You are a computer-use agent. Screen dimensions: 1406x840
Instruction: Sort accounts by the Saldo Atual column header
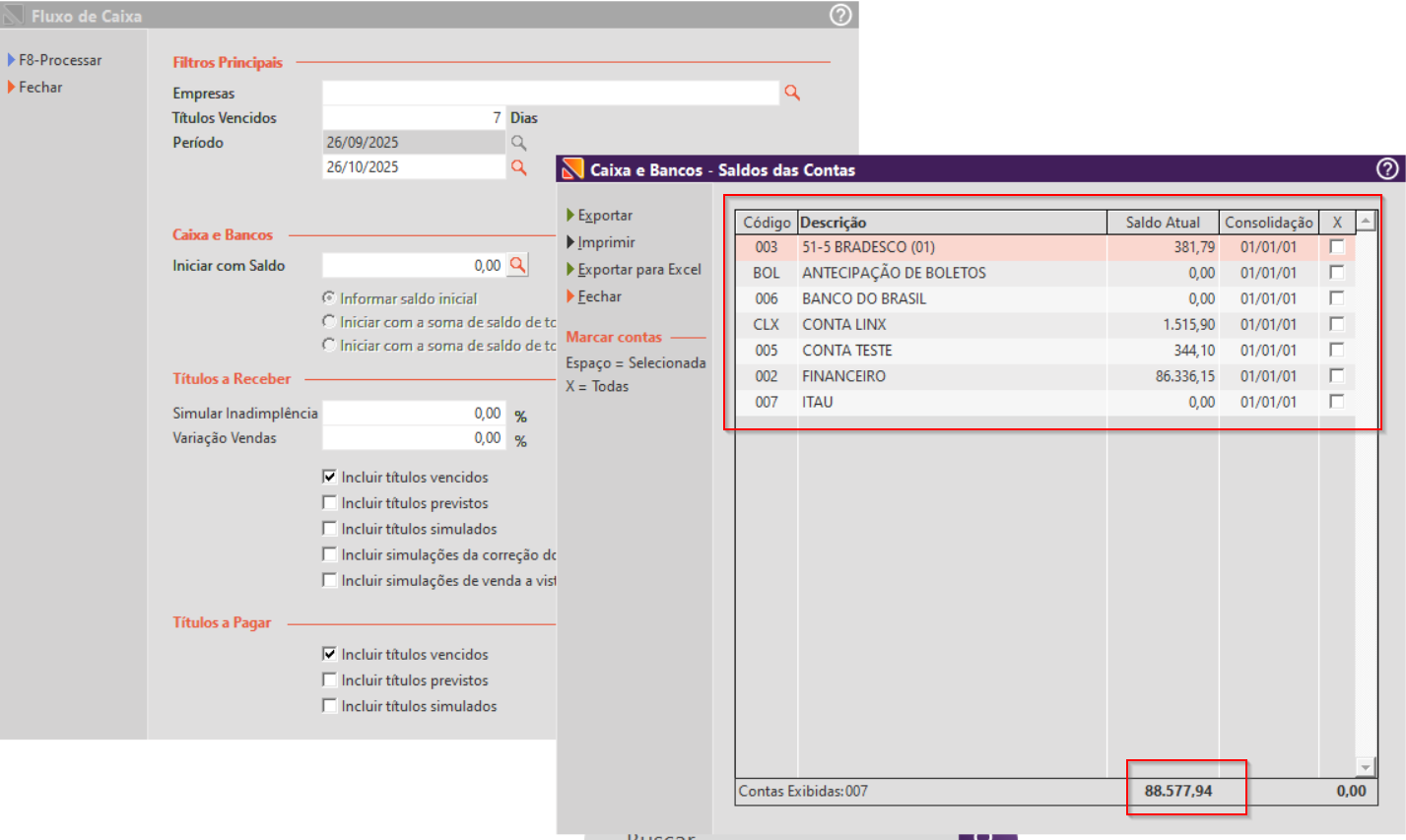point(1163,223)
